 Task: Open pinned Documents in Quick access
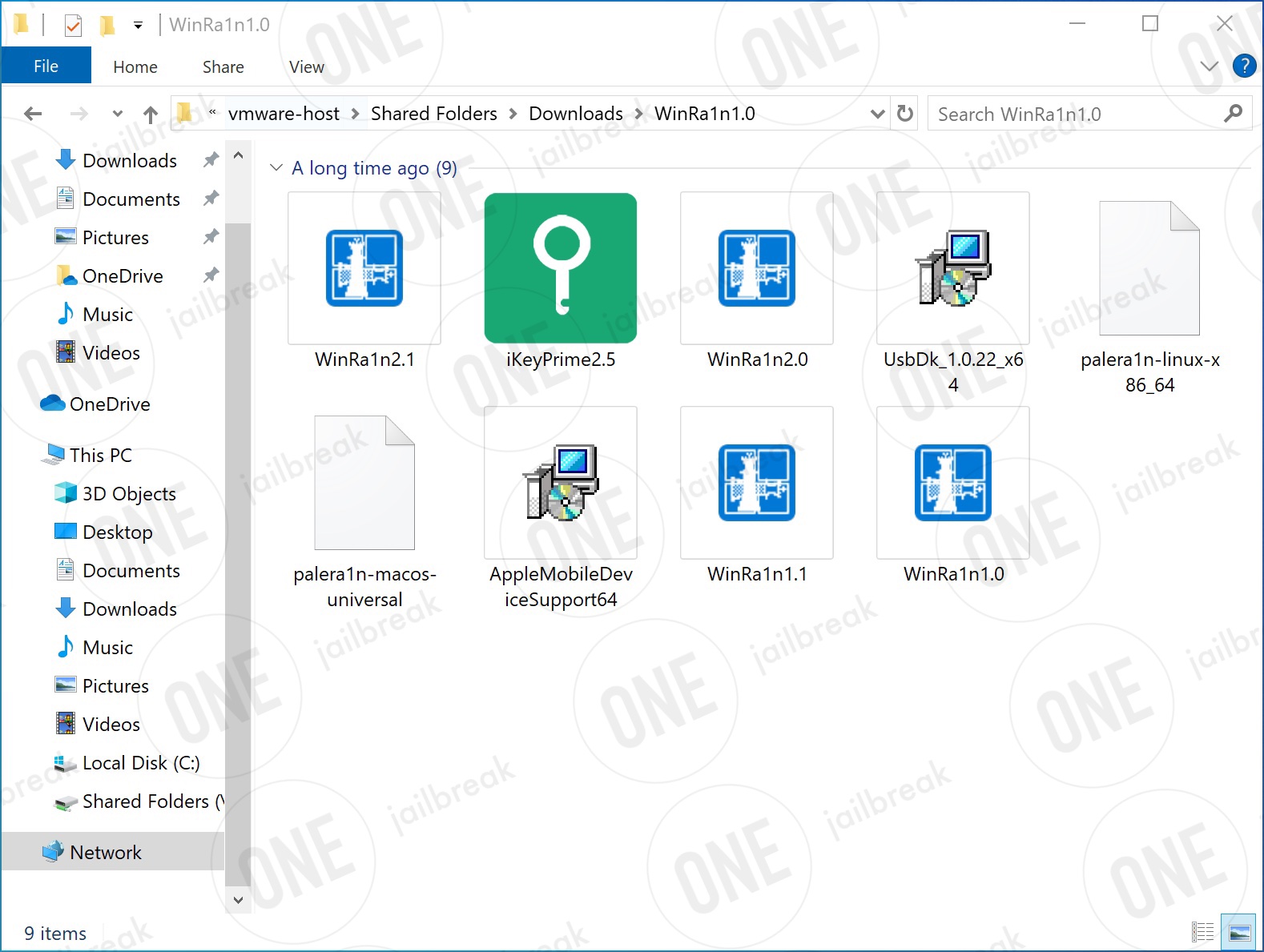131,199
